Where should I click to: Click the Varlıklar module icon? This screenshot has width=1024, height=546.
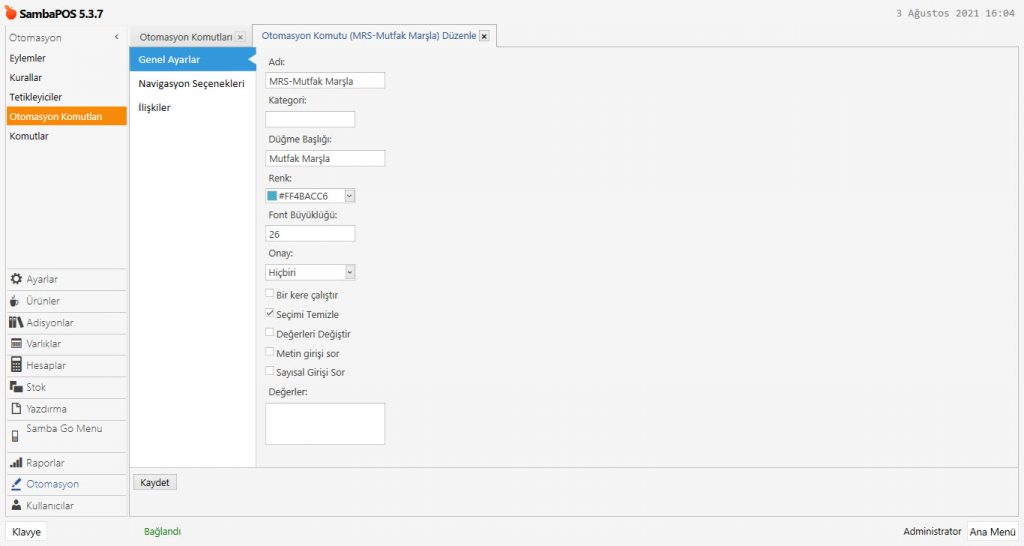coord(16,344)
